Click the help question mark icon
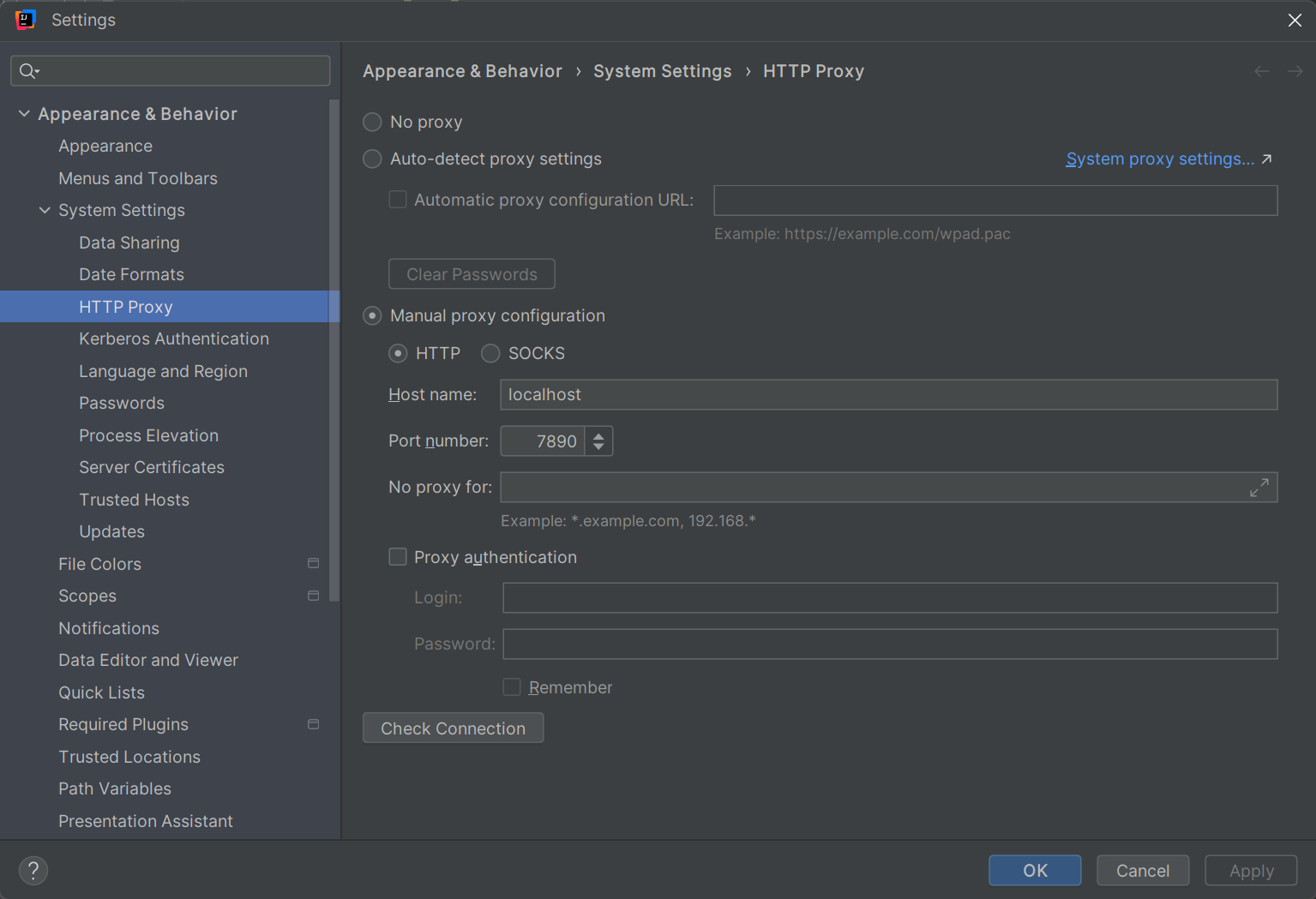Screen dimensions: 1316x899 (x=33, y=871)
